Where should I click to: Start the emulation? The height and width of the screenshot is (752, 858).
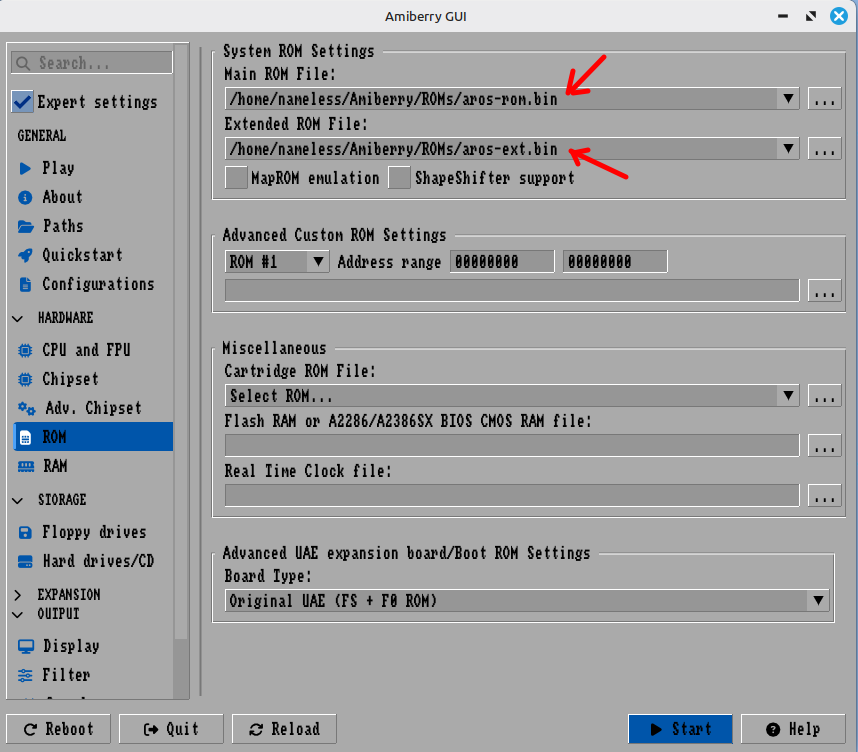click(x=680, y=729)
